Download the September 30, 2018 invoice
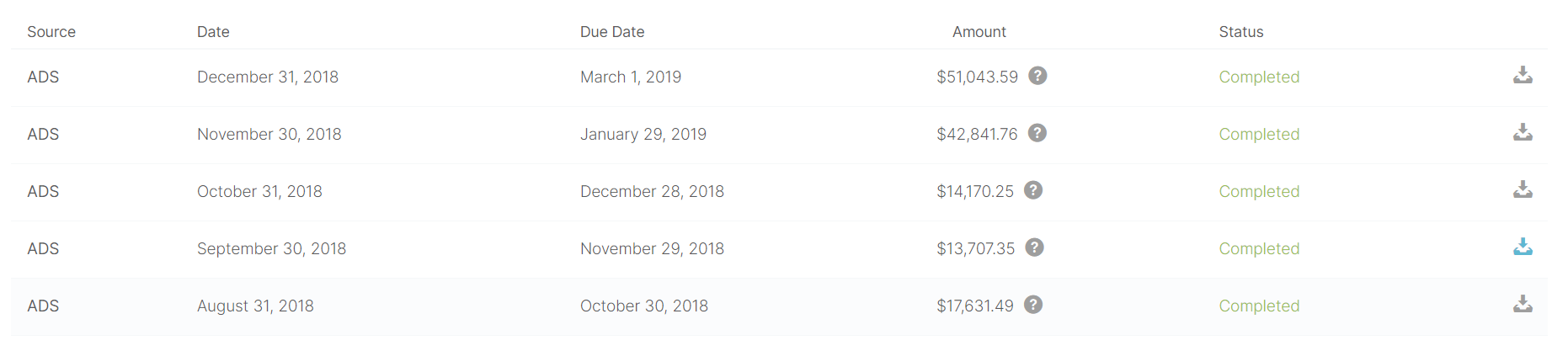This screenshot has width=1568, height=351. (x=1523, y=247)
